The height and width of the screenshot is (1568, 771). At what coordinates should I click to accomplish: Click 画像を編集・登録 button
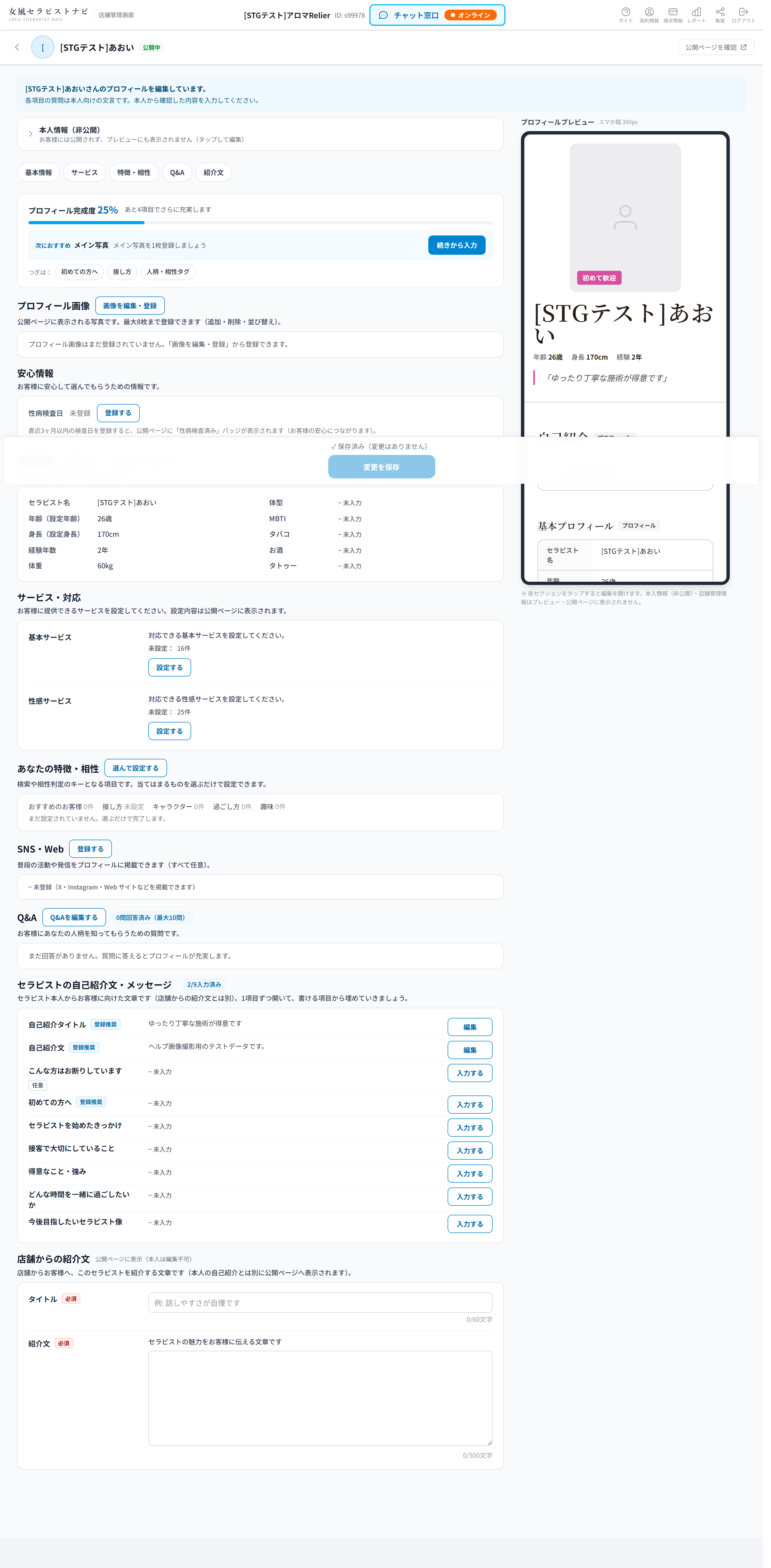click(130, 306)
